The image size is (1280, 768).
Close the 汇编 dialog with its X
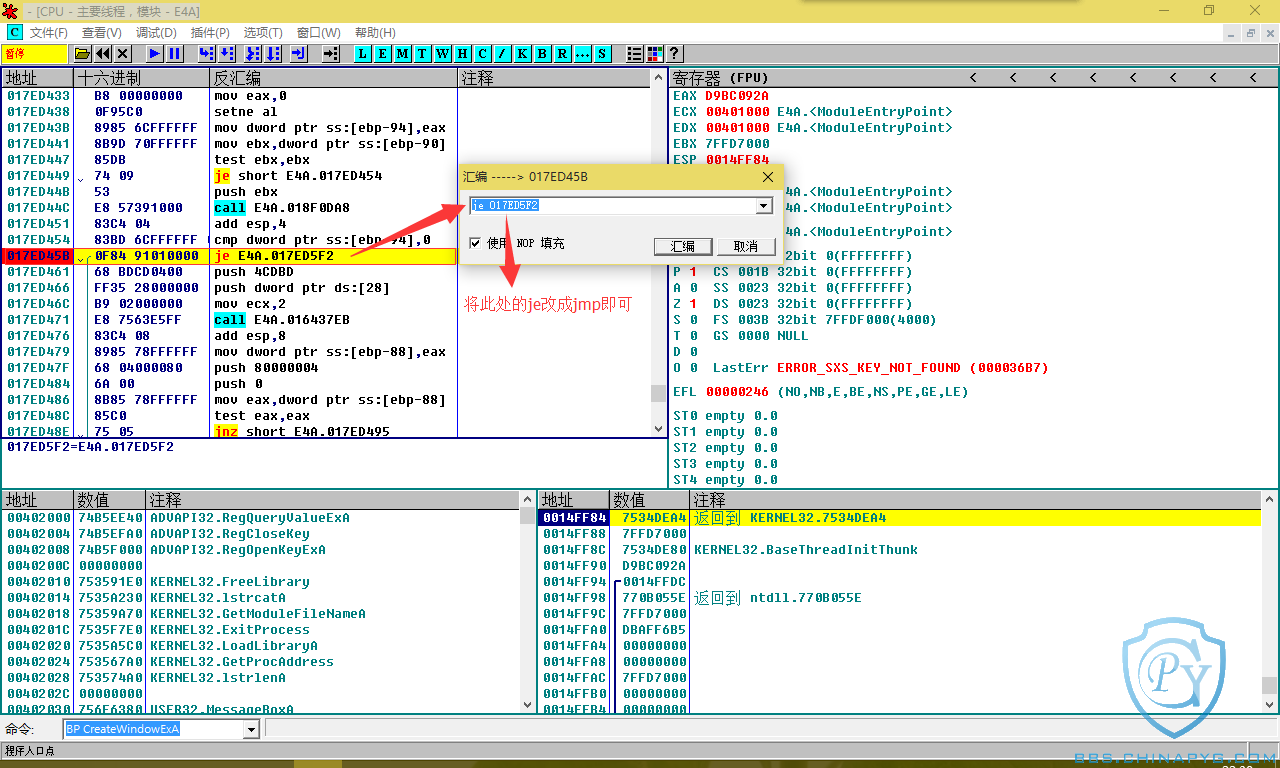[x=768, y=177]
